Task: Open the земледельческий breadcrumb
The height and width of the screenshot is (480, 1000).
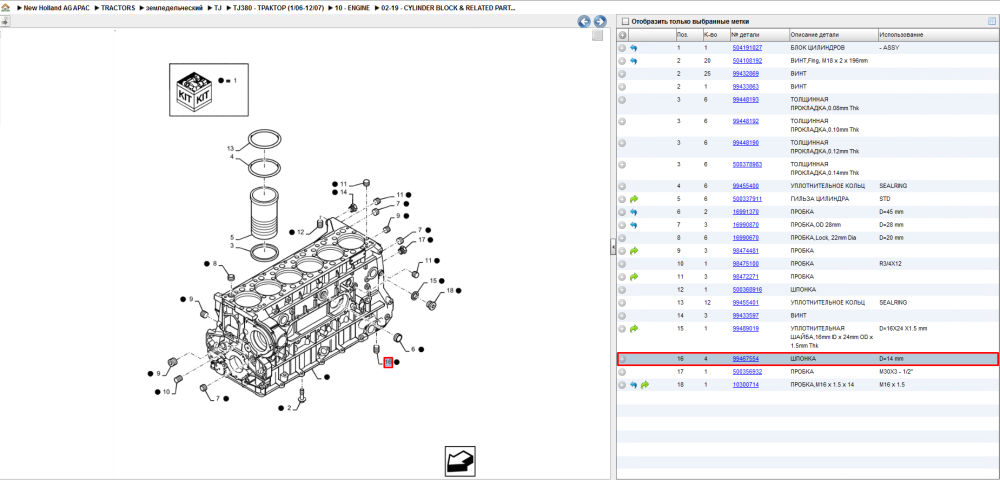Action: (x=174, y=9)
